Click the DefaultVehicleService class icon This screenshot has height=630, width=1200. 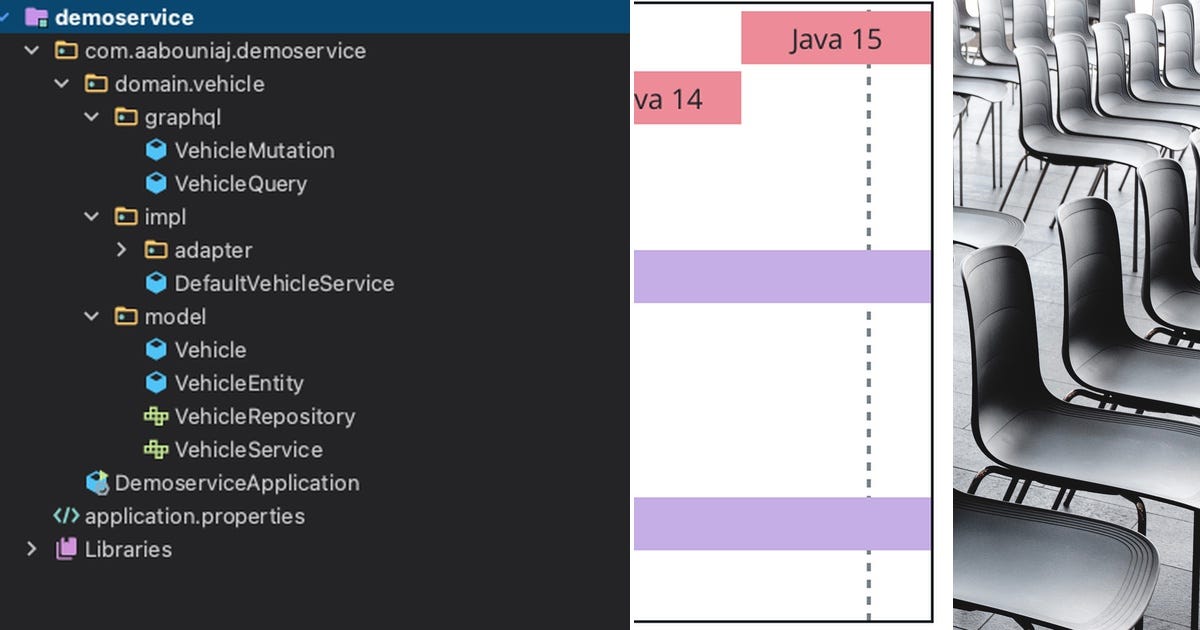click(157, 283)
